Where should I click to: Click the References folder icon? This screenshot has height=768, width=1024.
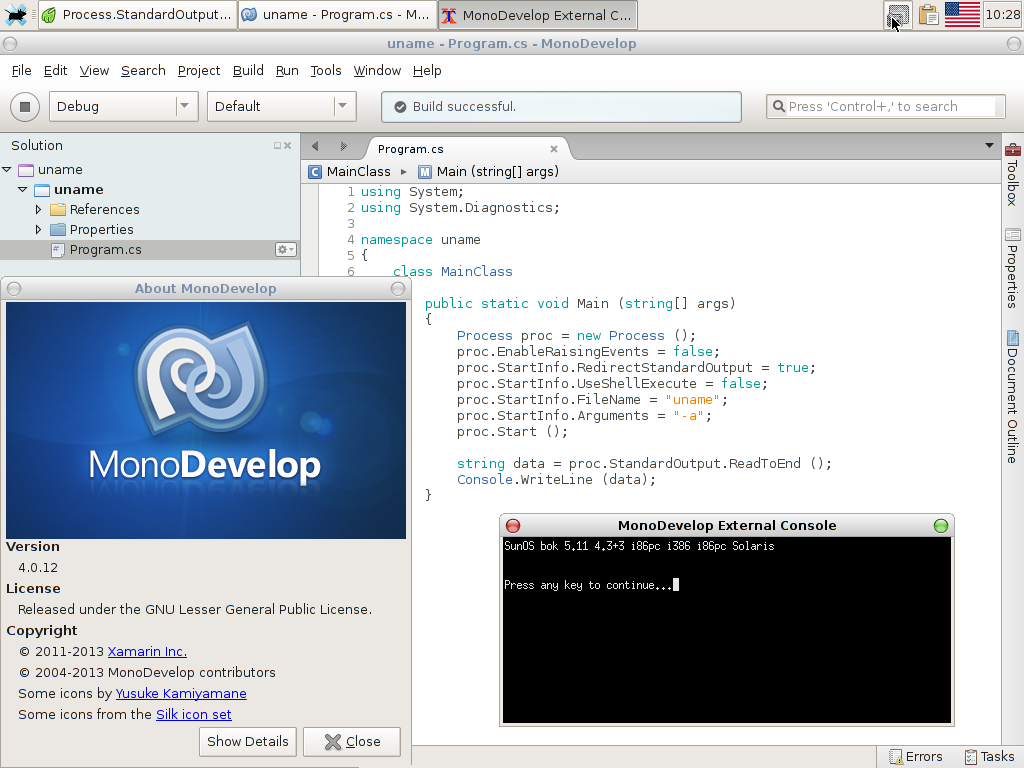point(58,210)
